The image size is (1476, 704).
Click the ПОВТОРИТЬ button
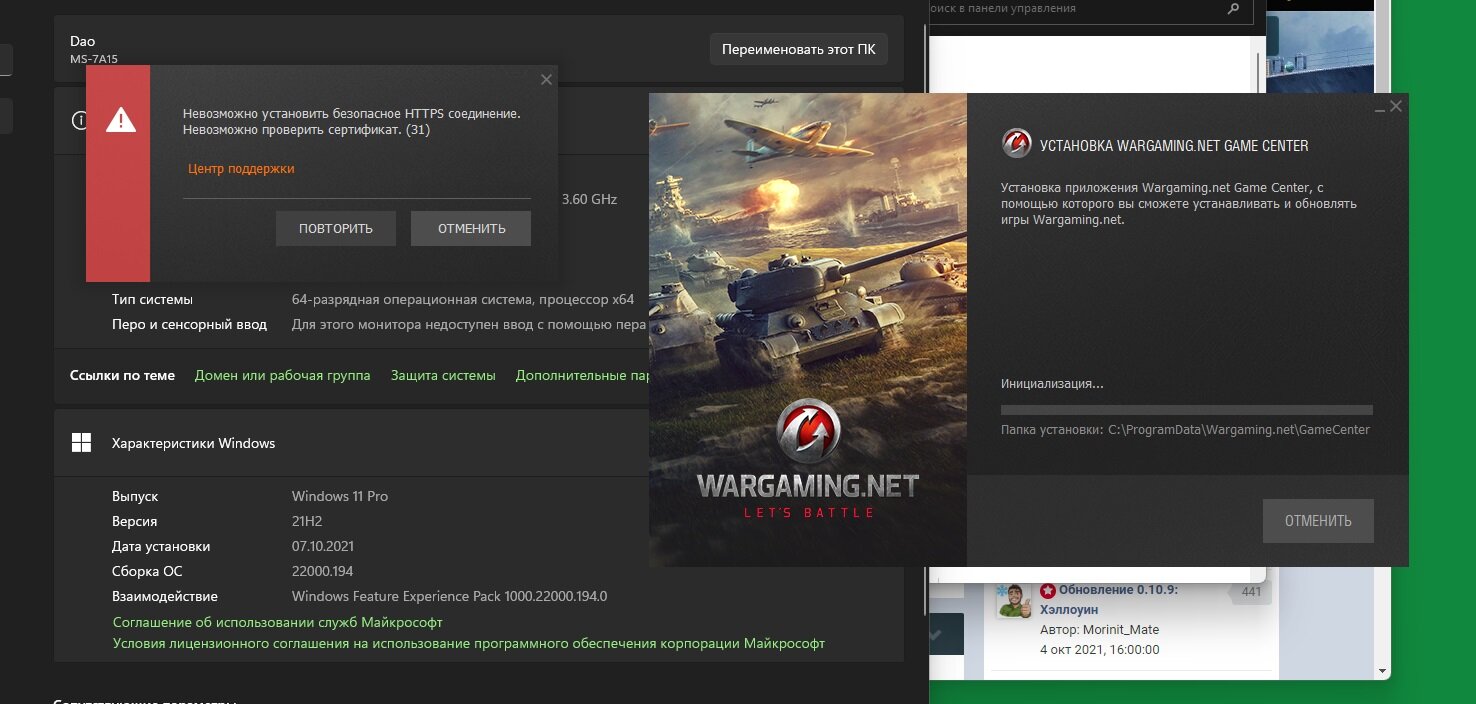point(336,228)
